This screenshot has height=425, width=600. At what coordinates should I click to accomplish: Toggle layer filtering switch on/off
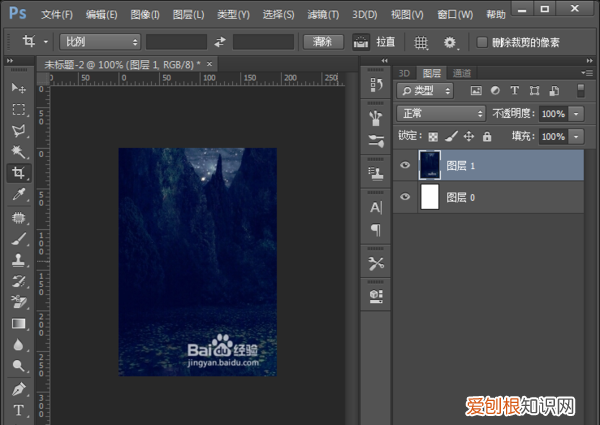pyautogui.click(x=580, y=91)
